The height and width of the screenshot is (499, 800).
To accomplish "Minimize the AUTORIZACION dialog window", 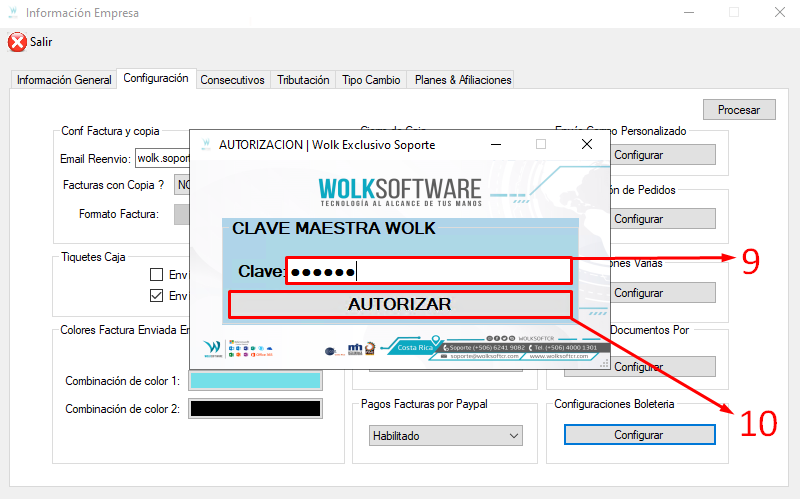I will [495, 144].
